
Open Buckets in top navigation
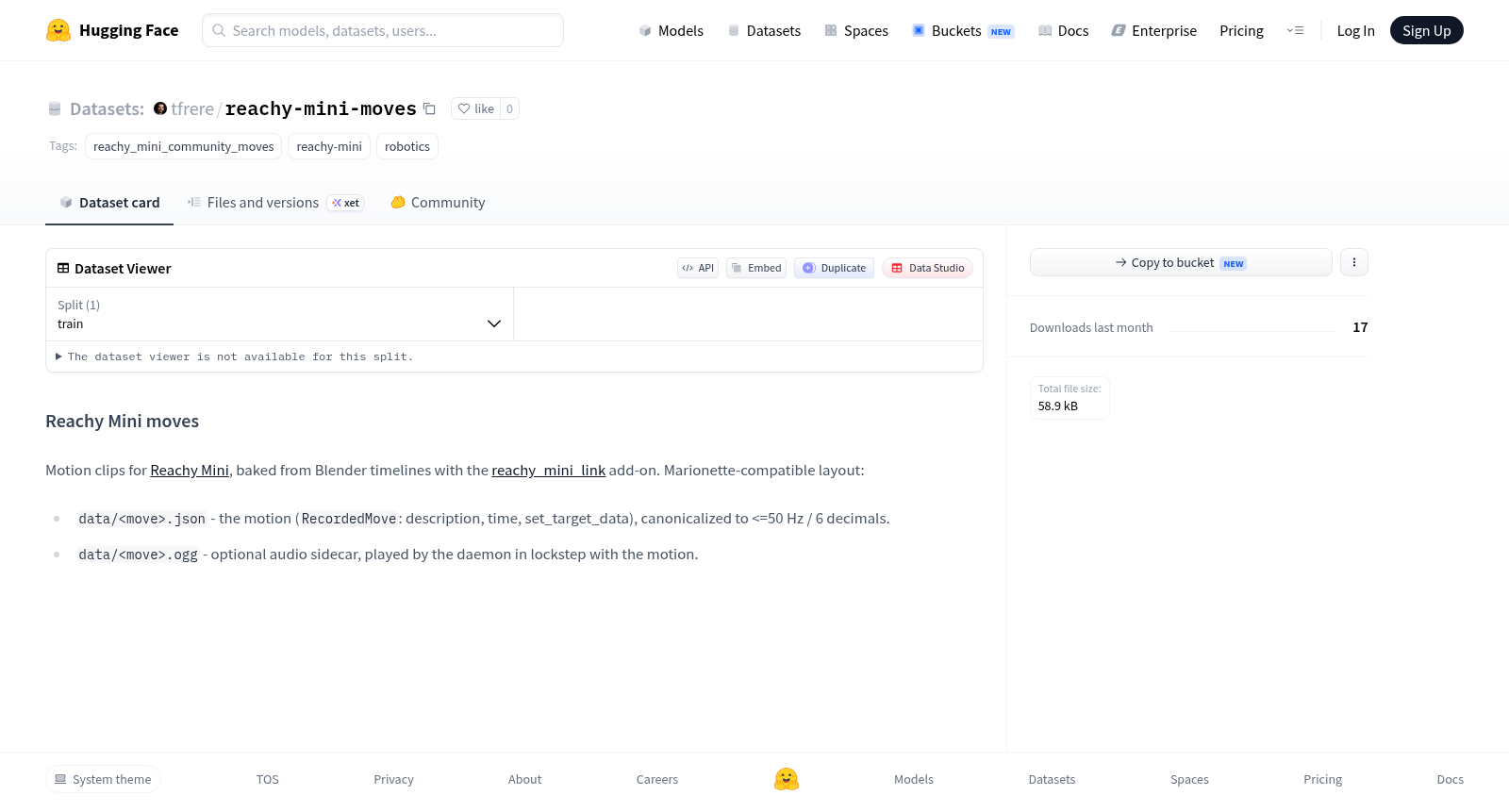pos(963,30)
